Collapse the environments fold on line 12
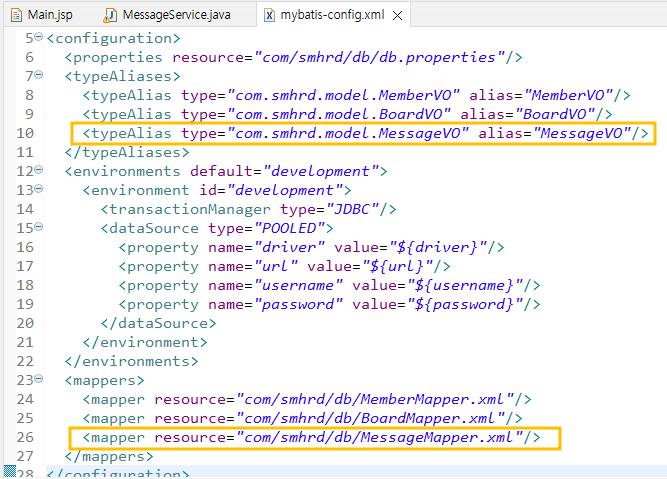The image size is (667, 479). click(x=39, y=170)
